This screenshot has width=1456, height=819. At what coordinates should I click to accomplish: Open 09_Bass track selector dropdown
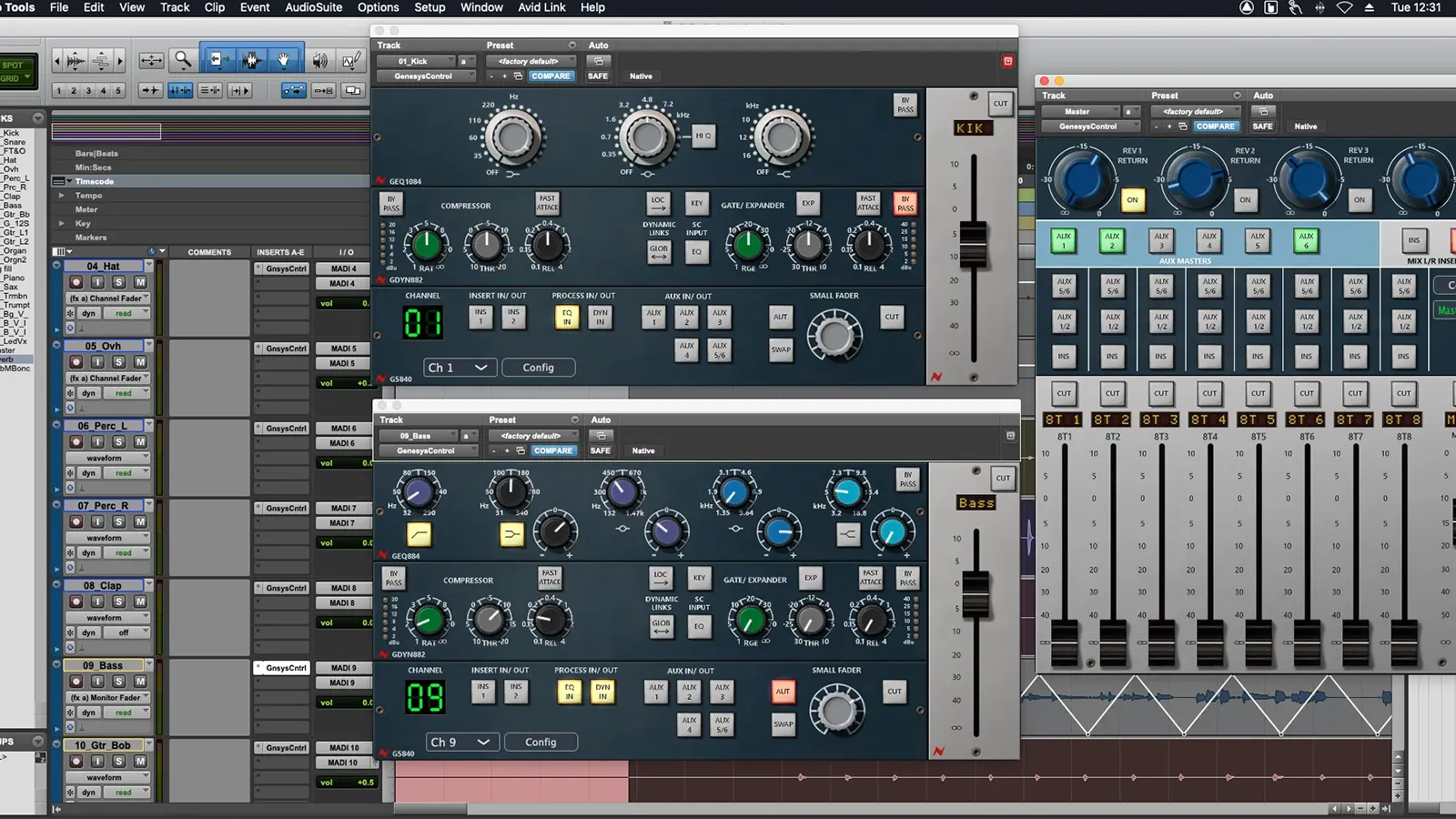coord(419,436)
